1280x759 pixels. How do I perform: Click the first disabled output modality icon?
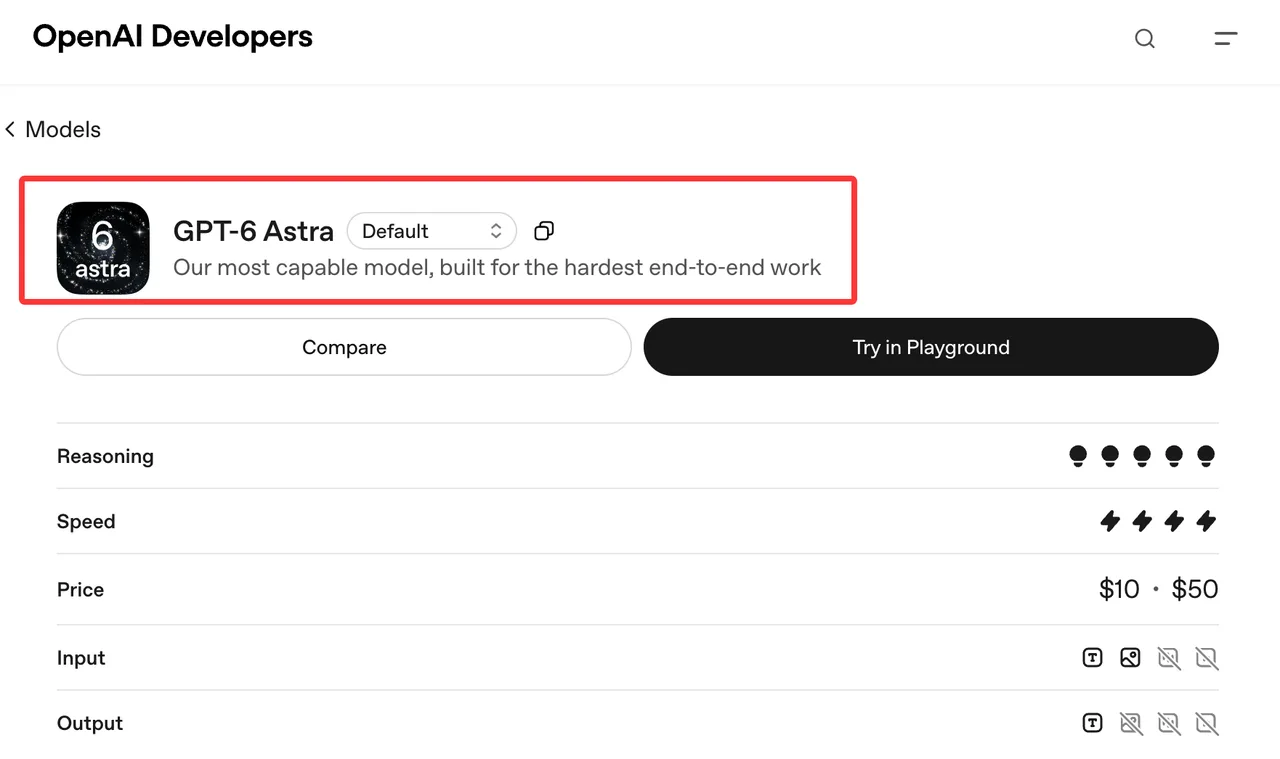click(x=1131, y=723)
